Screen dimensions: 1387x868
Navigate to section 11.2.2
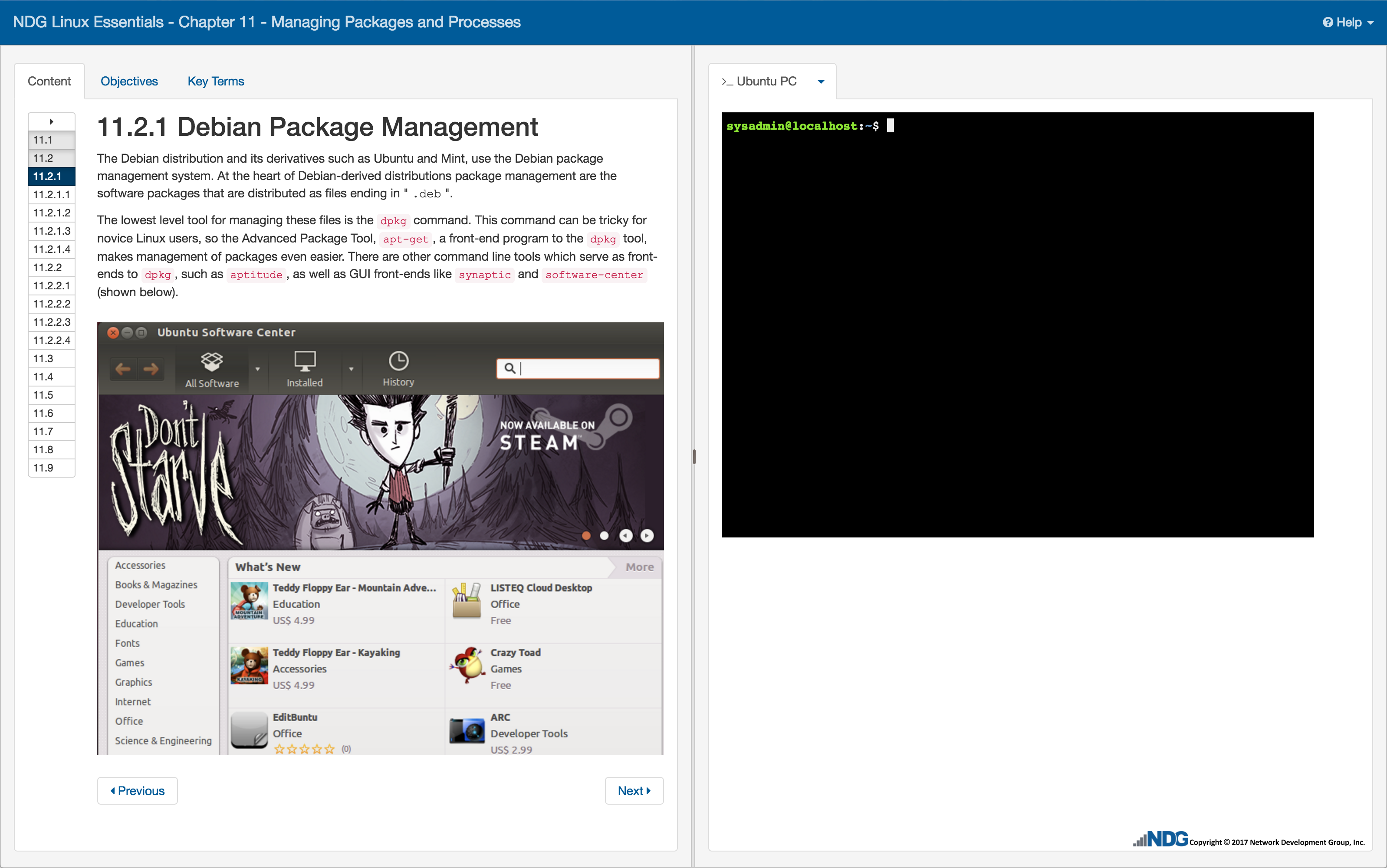click(52, 268)
